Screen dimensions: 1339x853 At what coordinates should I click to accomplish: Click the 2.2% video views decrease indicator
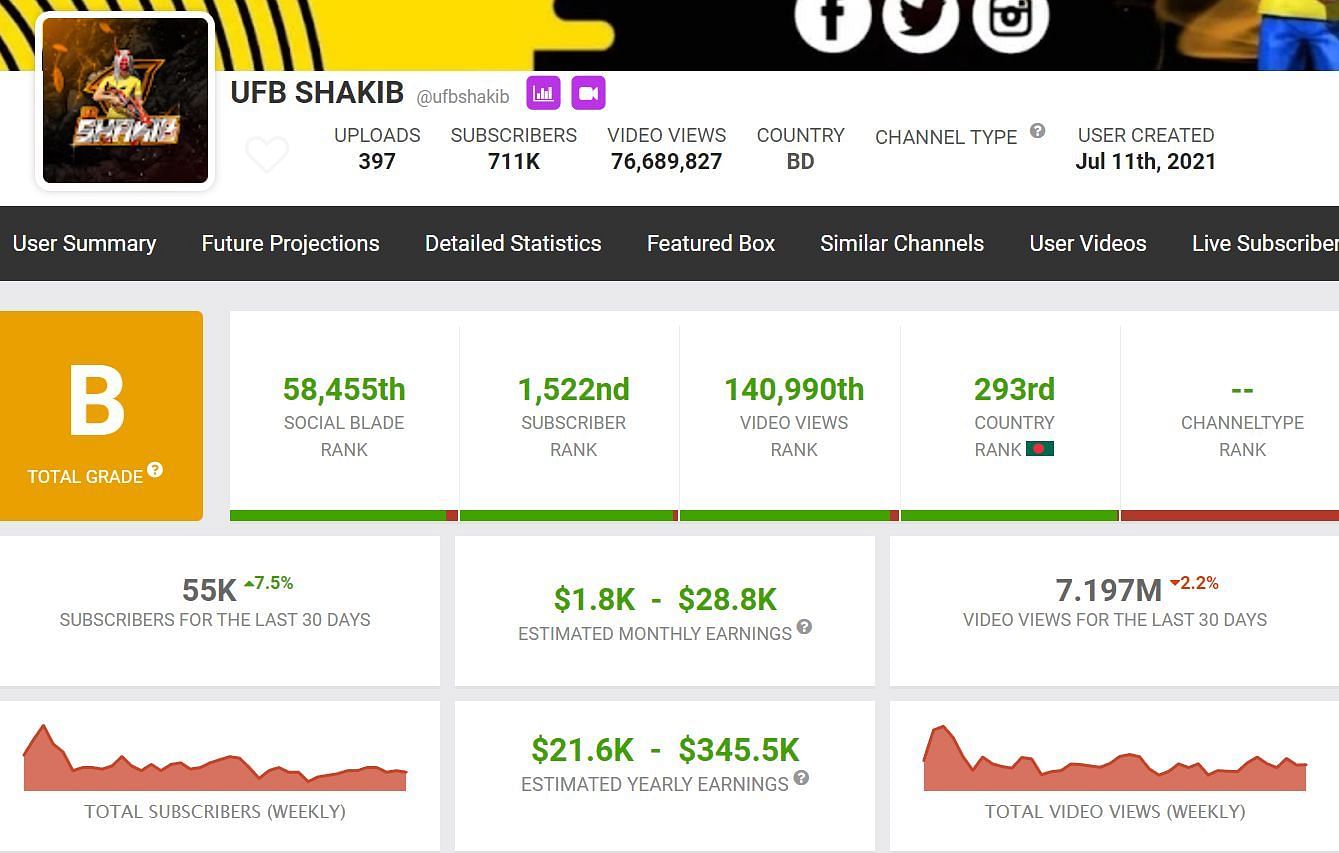(x=1194, y=583)
